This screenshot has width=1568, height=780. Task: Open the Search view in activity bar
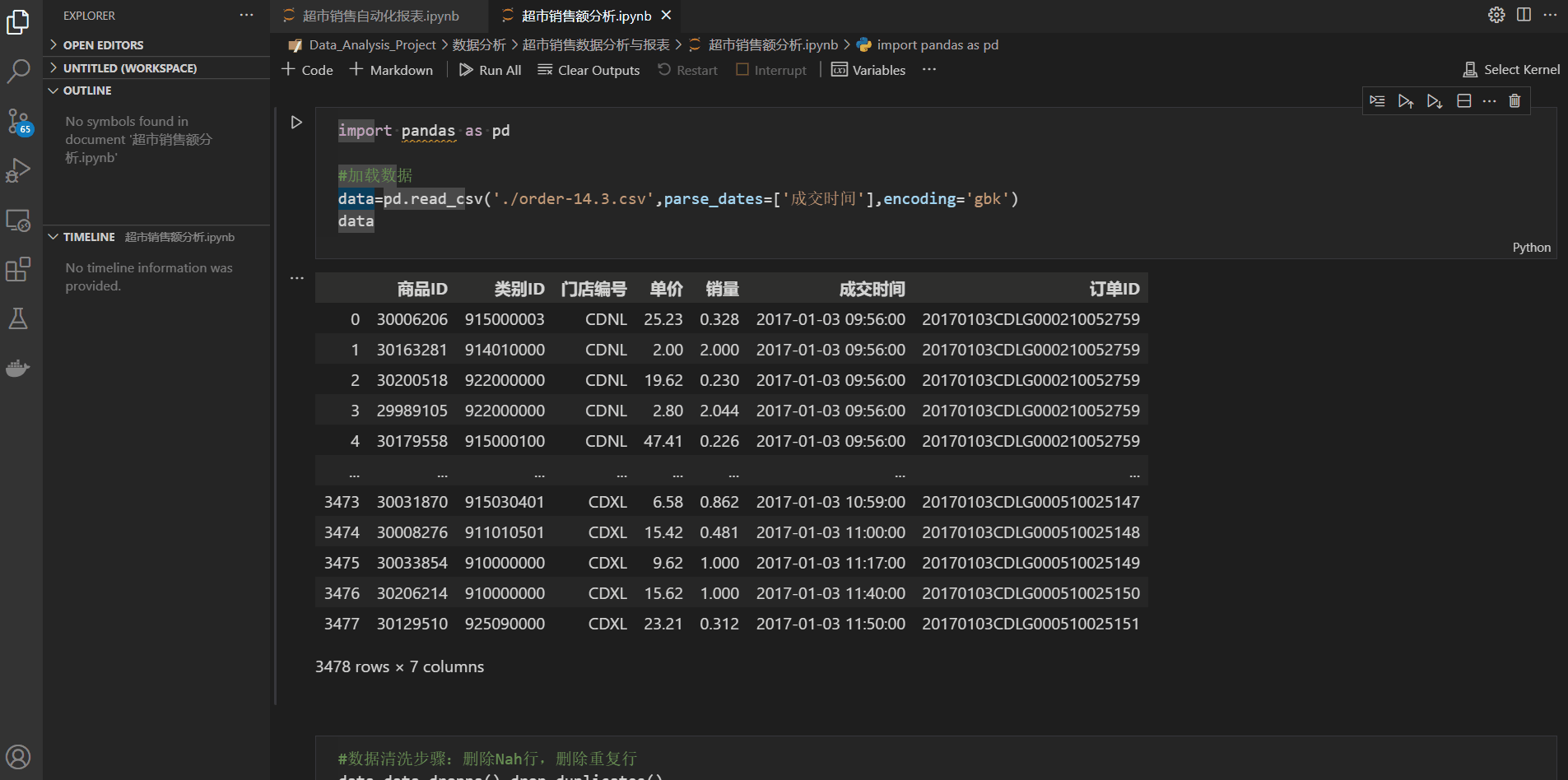(18, 72)
